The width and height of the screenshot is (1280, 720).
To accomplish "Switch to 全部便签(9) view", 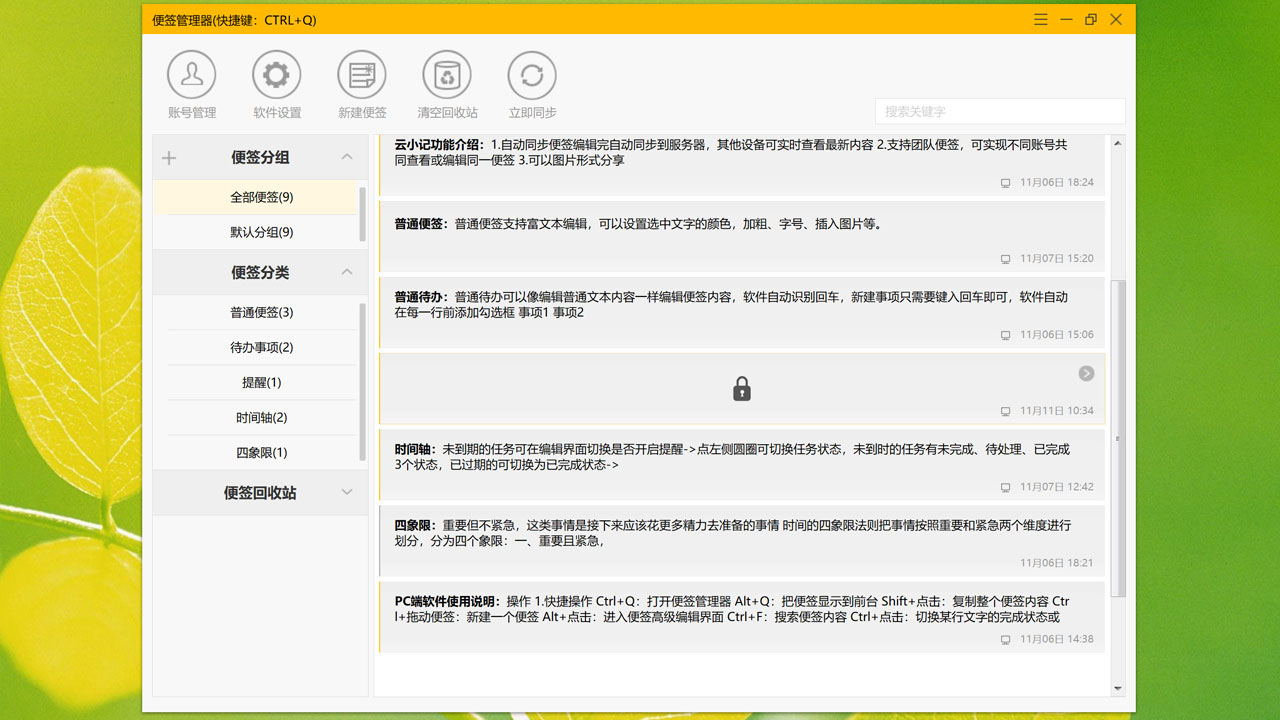I will [260, 196].
